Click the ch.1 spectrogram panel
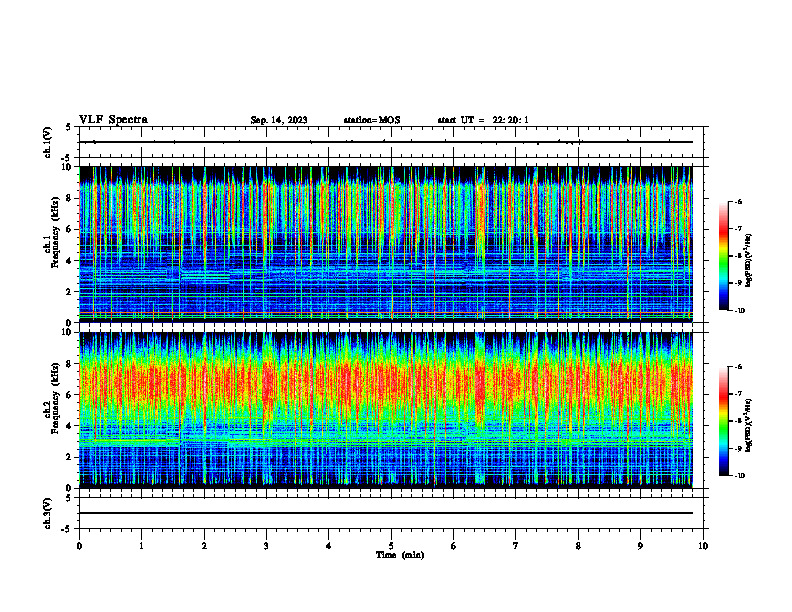792x612 pixels. point(386,244)
